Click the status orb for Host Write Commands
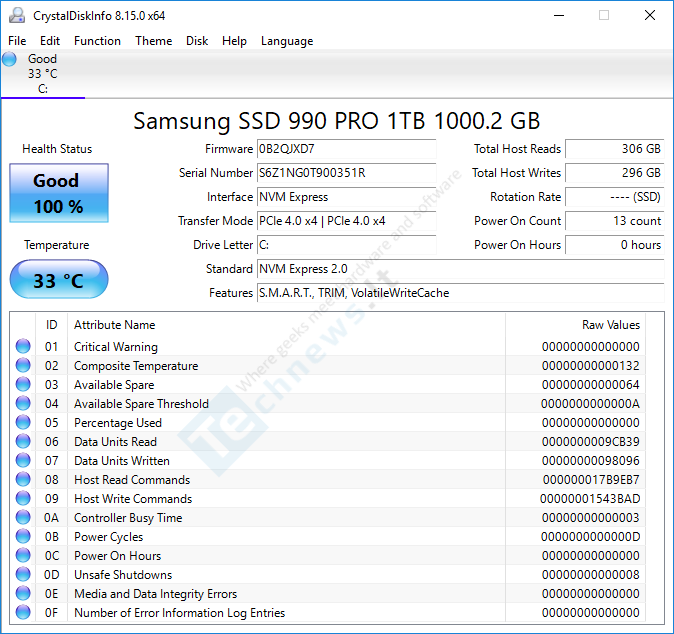 point(23,498)
